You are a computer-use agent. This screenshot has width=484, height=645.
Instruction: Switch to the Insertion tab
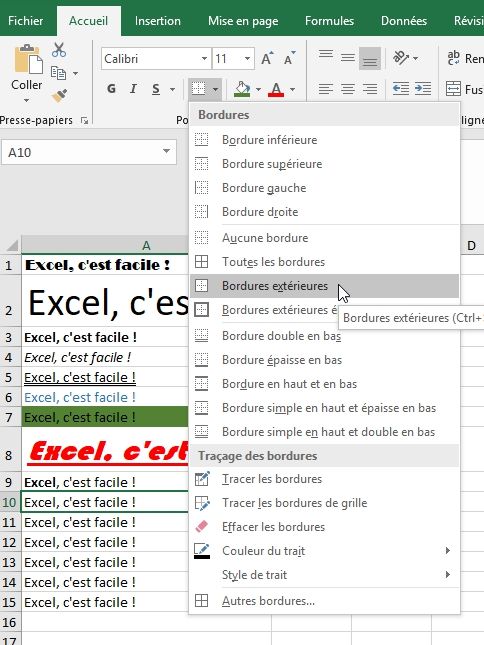[x=157, y=21]
